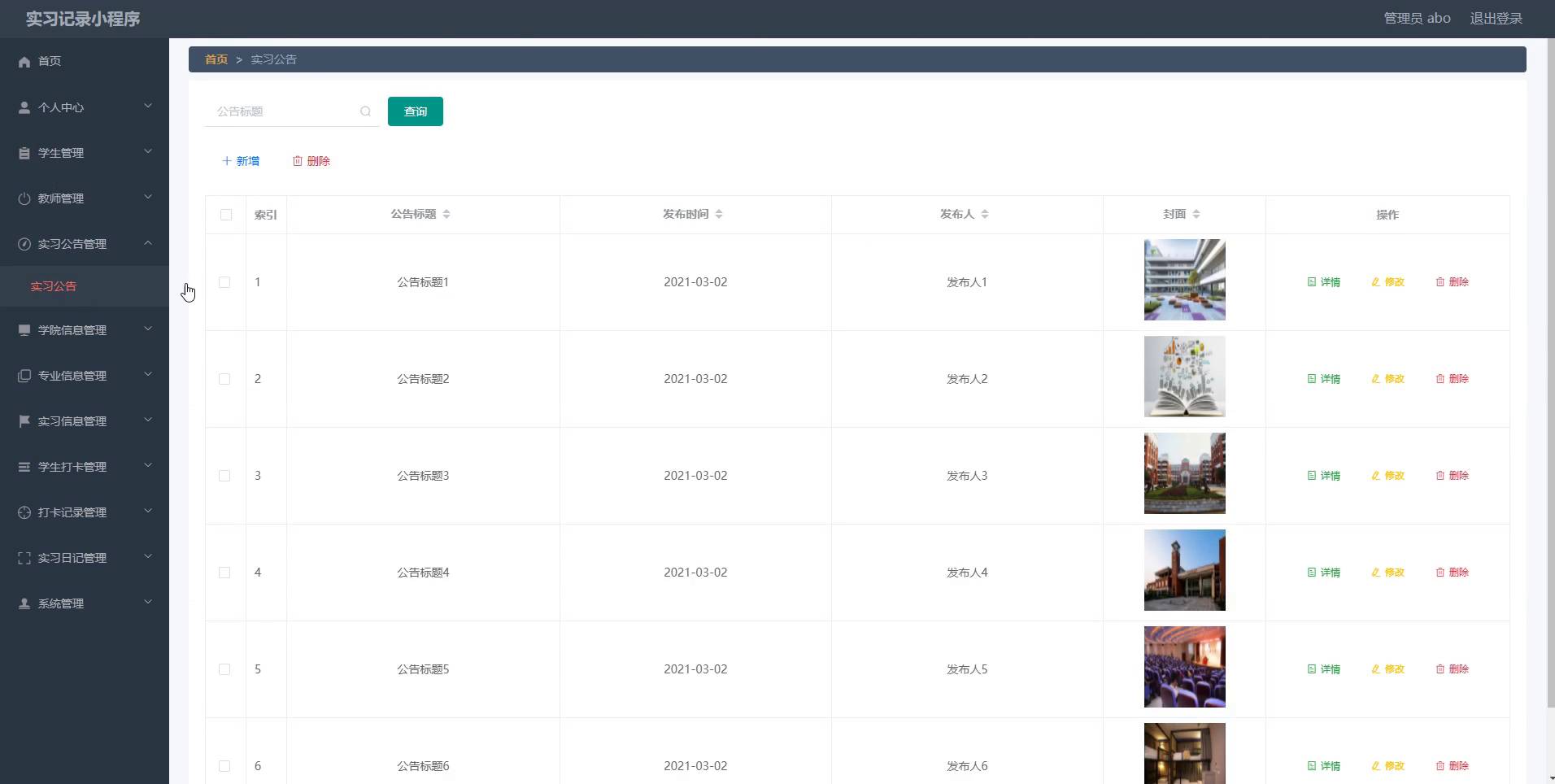Expand the 系统管理 menu chevron

[147, 602]
